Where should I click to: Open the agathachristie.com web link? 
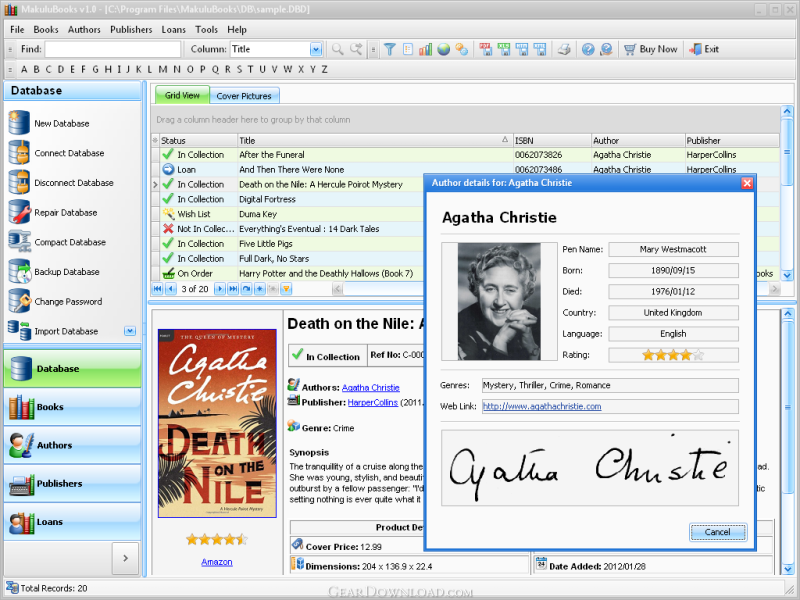(x=542, y=406)
